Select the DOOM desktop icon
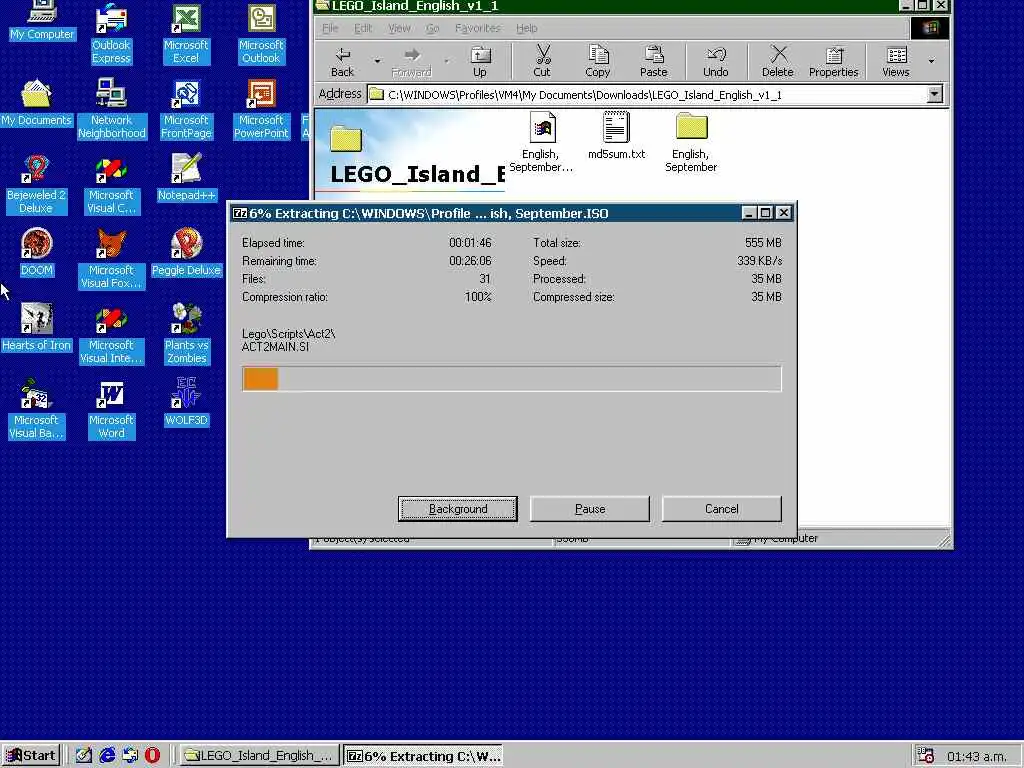Screen dimensions: 1024x768 [37, 252]
